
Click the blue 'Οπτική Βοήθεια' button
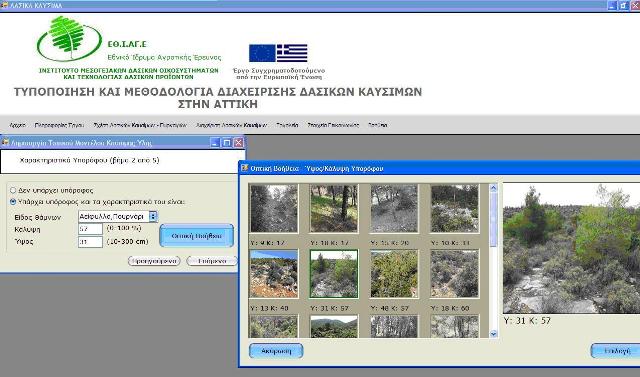pyautogui.click(x=196, y=235)
